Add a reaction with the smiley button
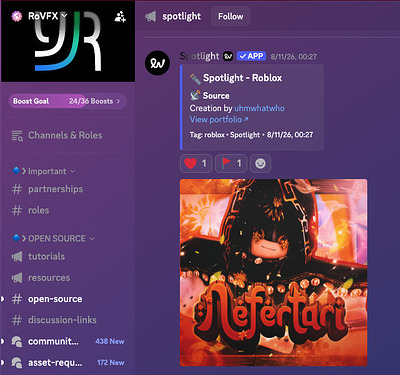The image size is (400, 375). (x=260, y=163)
